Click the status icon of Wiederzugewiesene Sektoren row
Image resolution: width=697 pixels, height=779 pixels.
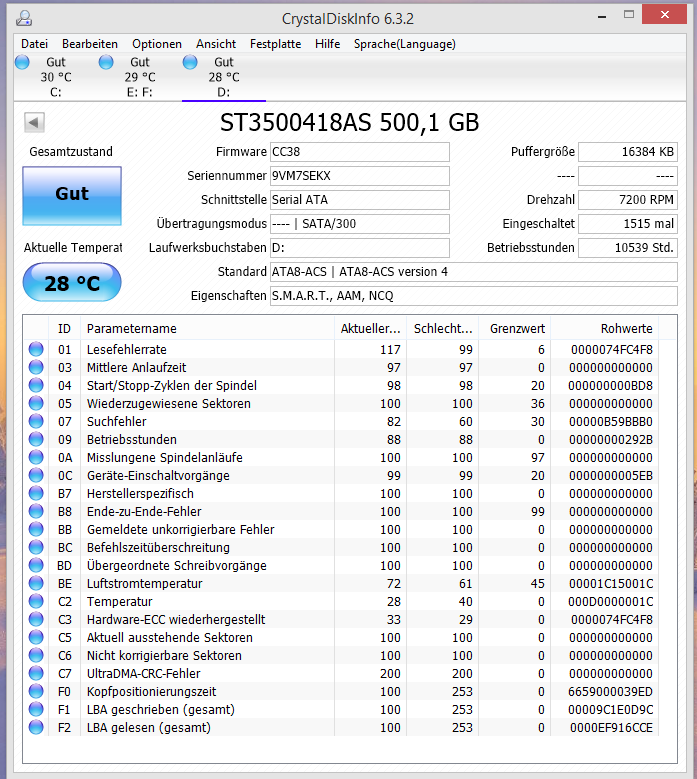point(36,403)
